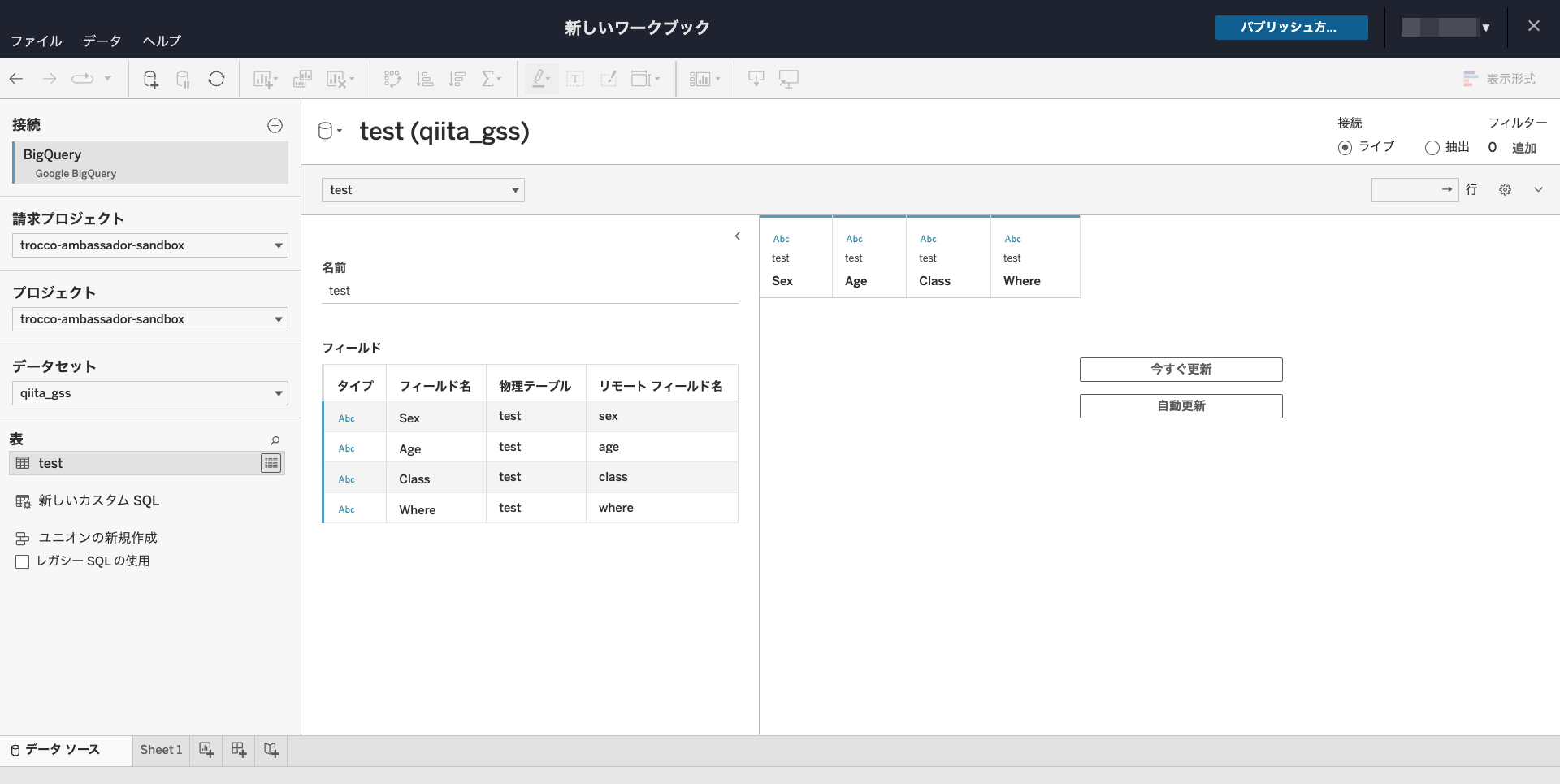Click the Publish As button
Viewport: 1560px width, 784px height.
[x=1291, y=28]
